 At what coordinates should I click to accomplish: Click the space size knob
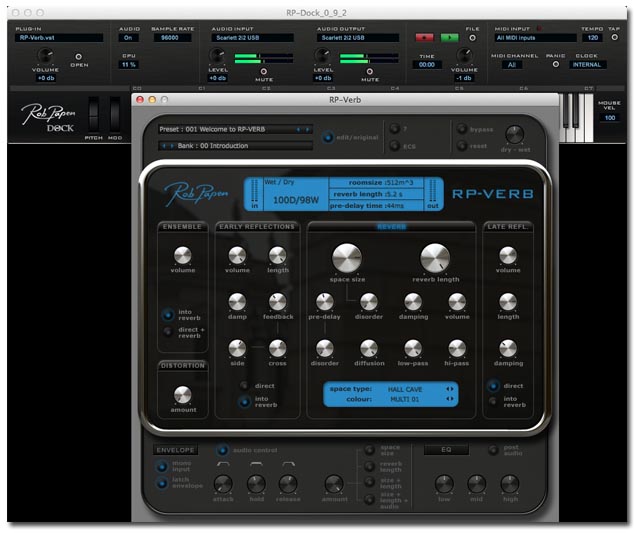pos(347,258)
